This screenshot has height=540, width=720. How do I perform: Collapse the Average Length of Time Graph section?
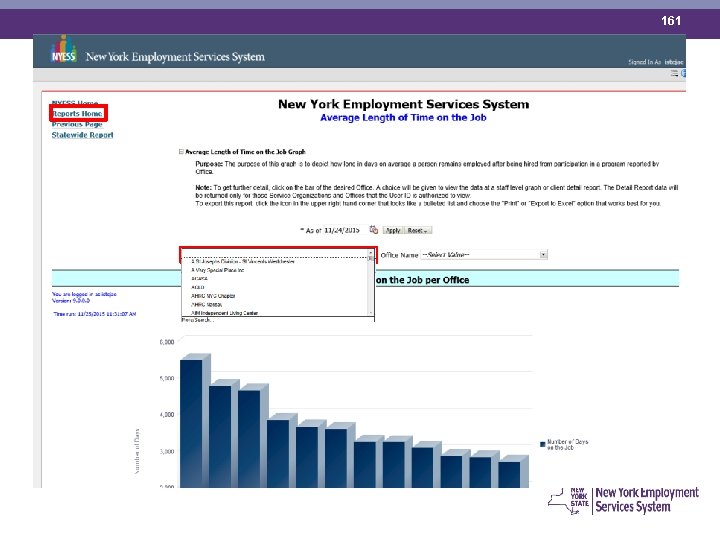pyautogui.click(x=181, y=152)
